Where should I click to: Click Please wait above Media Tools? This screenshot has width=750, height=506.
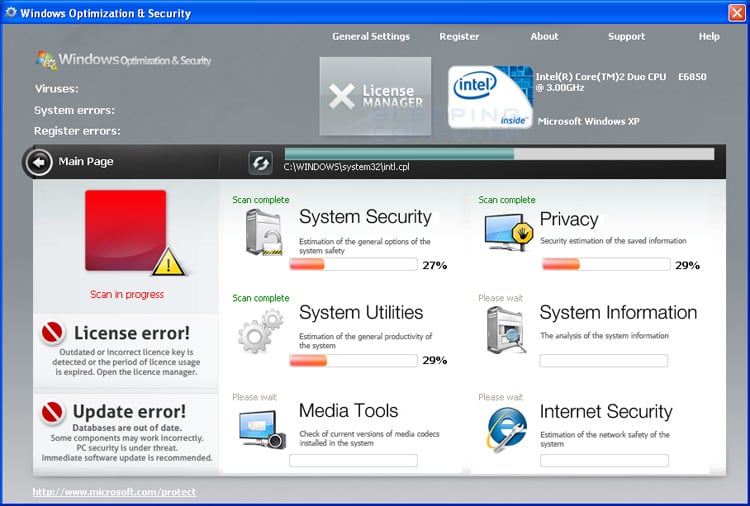[254, 397]
